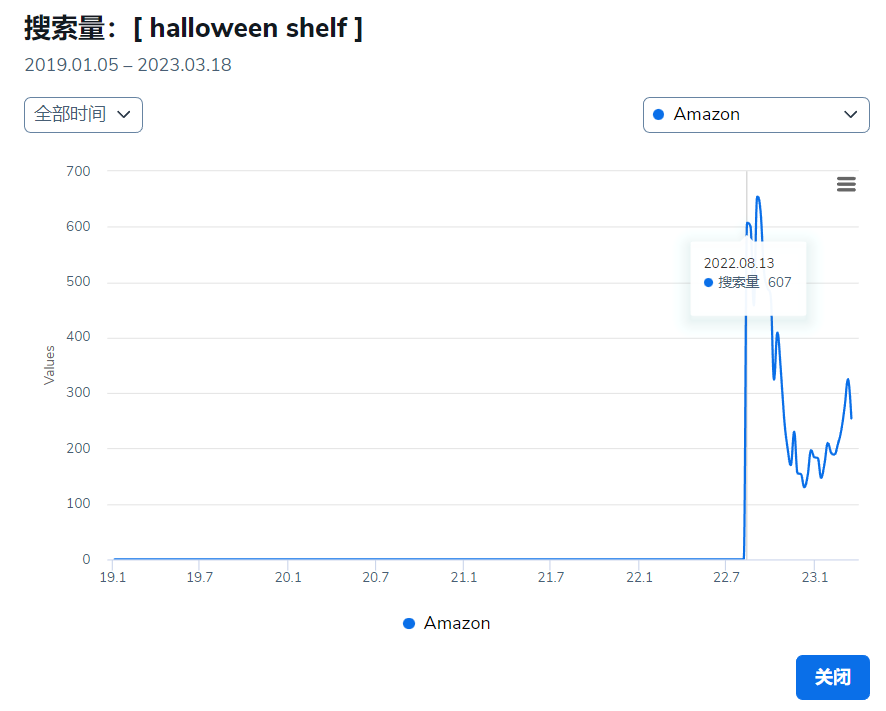Click the chevron arrow on 全部时间 selector

(124, 114)
